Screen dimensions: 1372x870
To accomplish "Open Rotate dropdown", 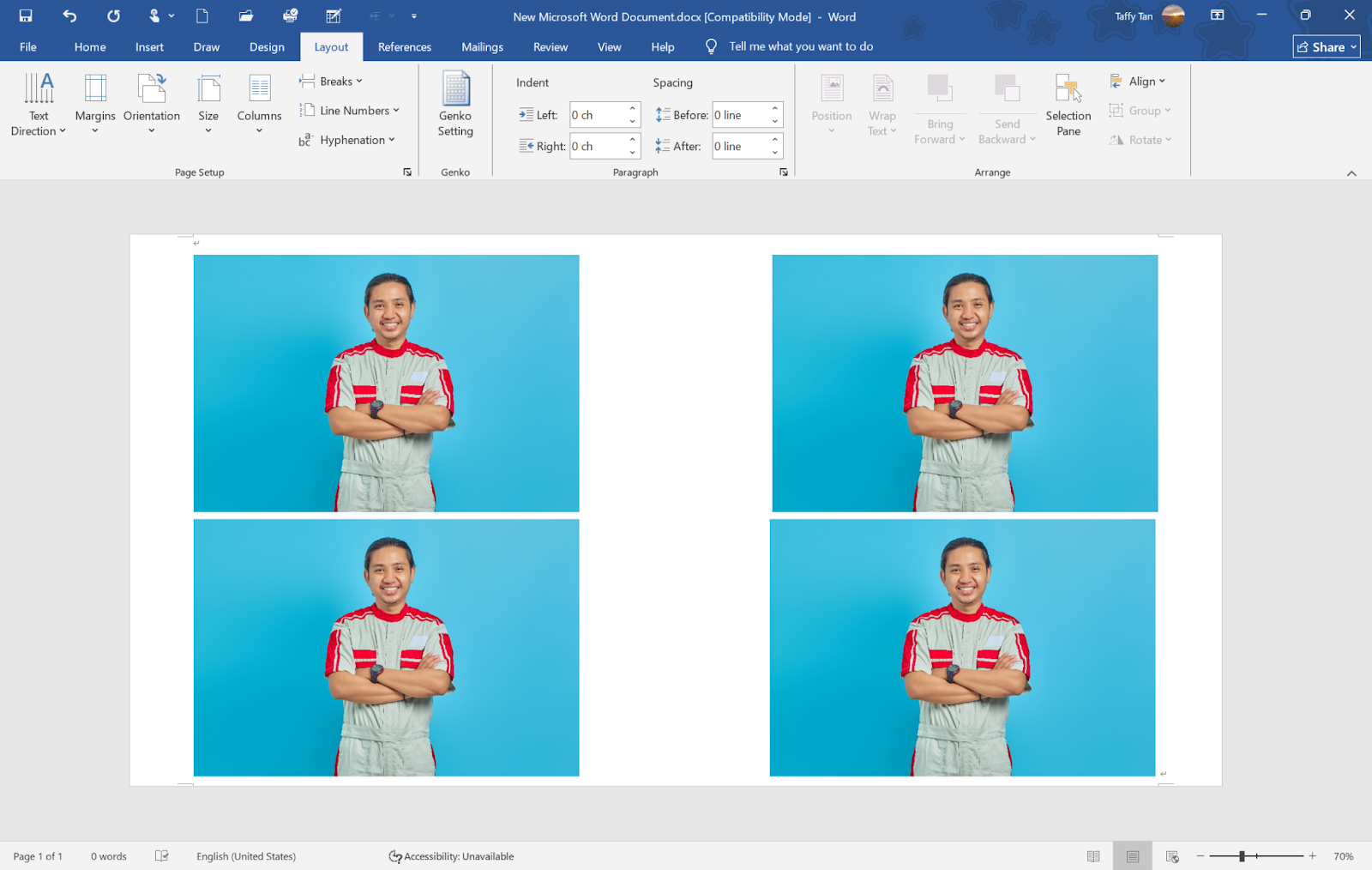I will [1140, 140].
